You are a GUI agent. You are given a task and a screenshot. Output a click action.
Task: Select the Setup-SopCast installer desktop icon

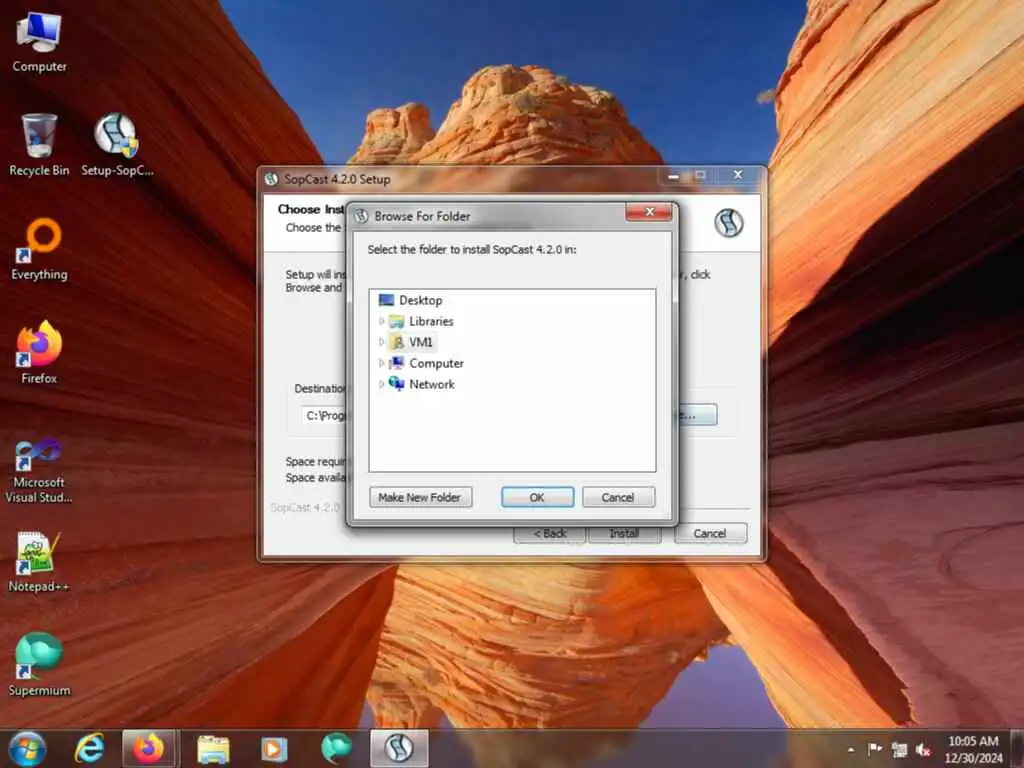coord(117,145)
